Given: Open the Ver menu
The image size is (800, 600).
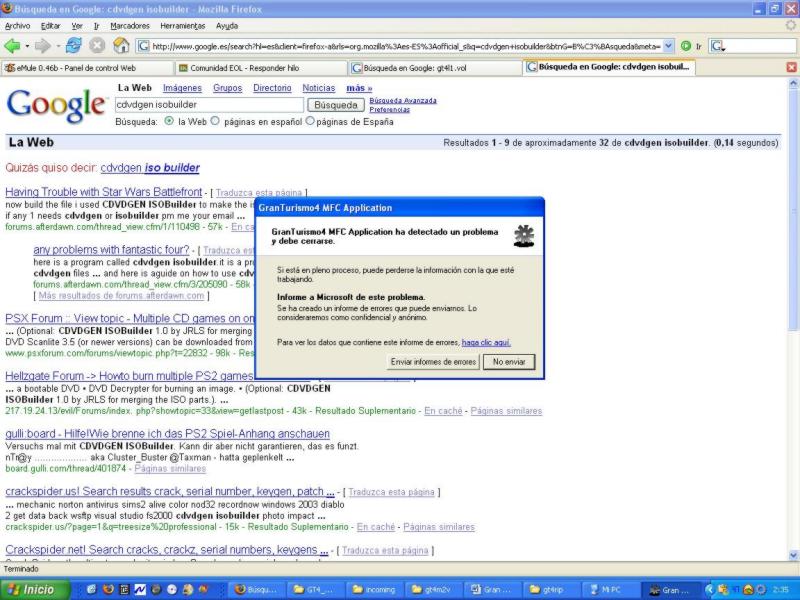Looking at the screenshot, I should coord(77,26).
